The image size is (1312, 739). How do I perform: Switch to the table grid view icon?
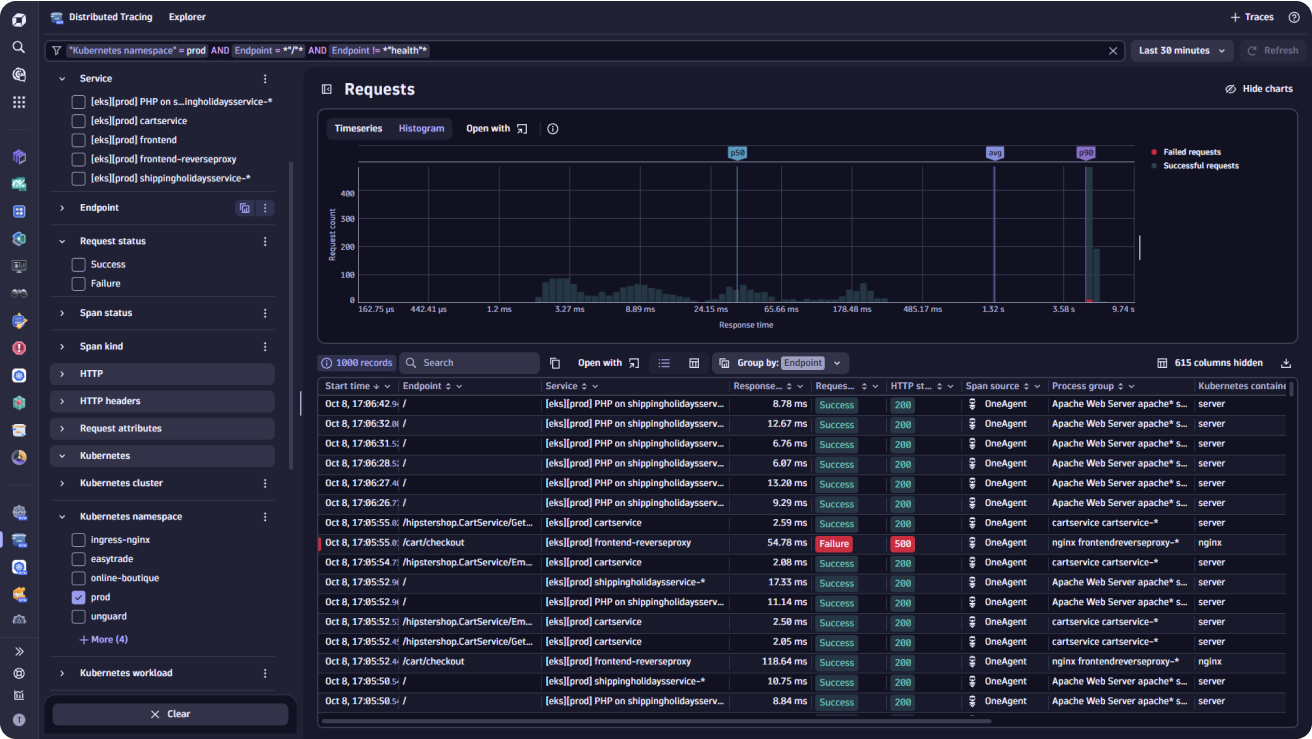tap(694, 363)
